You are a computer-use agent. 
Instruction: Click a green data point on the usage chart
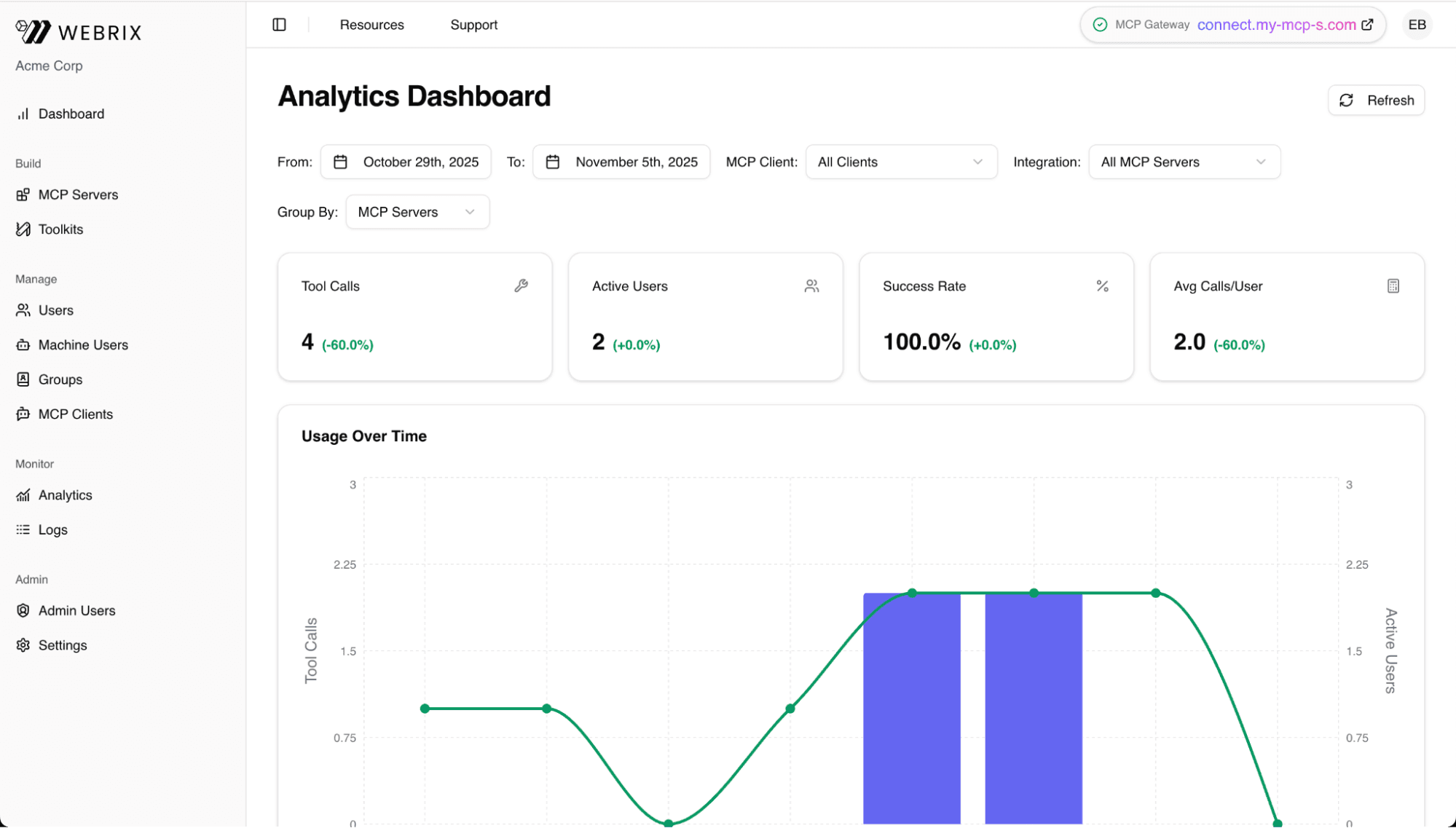coord(911,593)
